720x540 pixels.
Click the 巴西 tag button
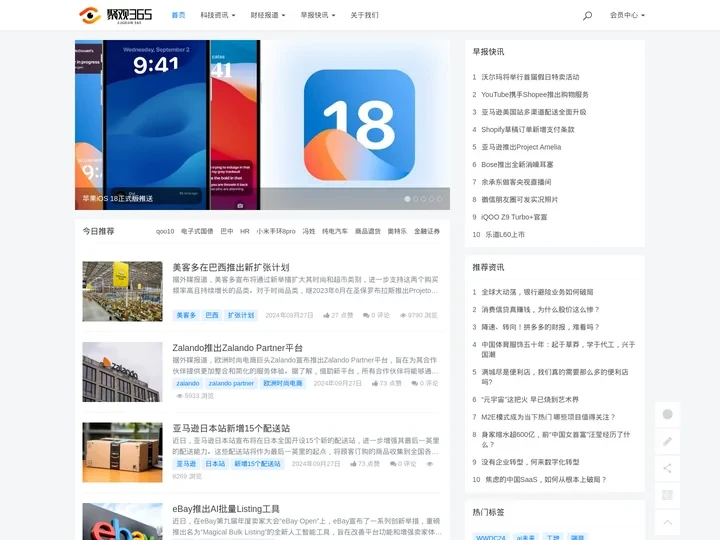[212, 315]
